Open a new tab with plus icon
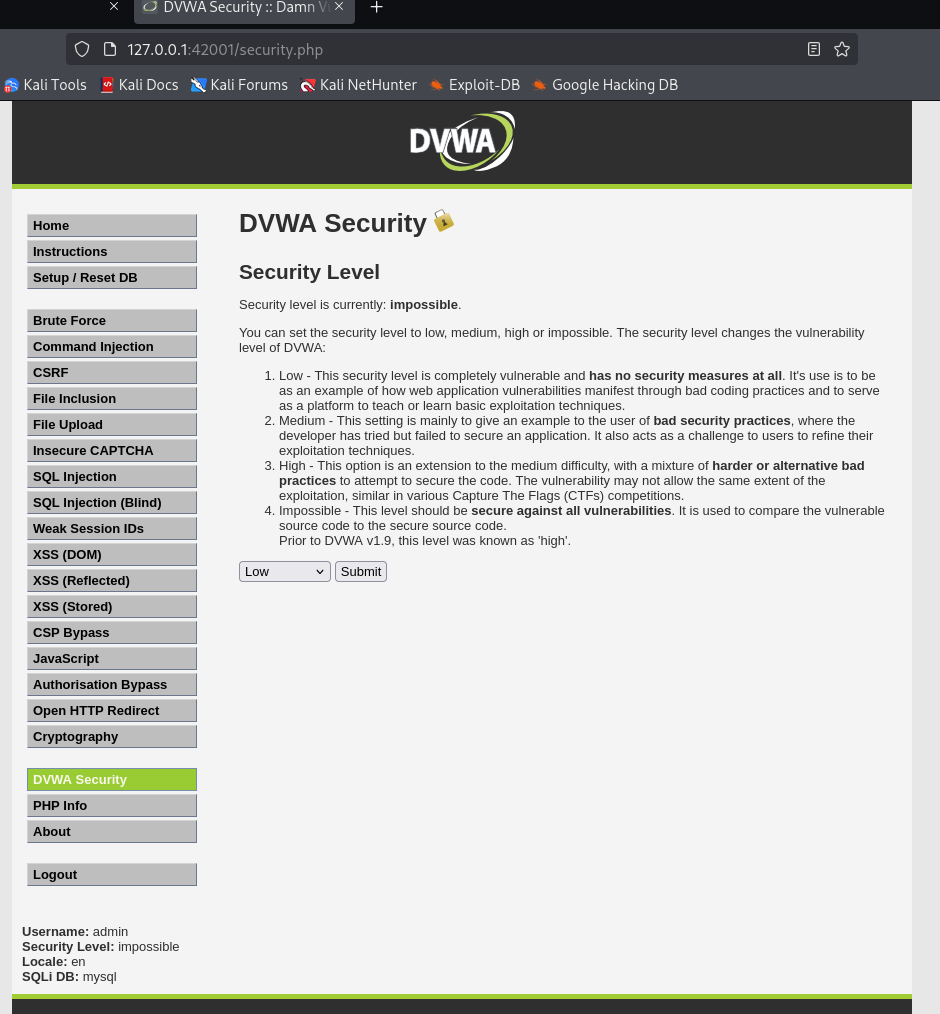 pyautogui.click(x=376, y=7)
